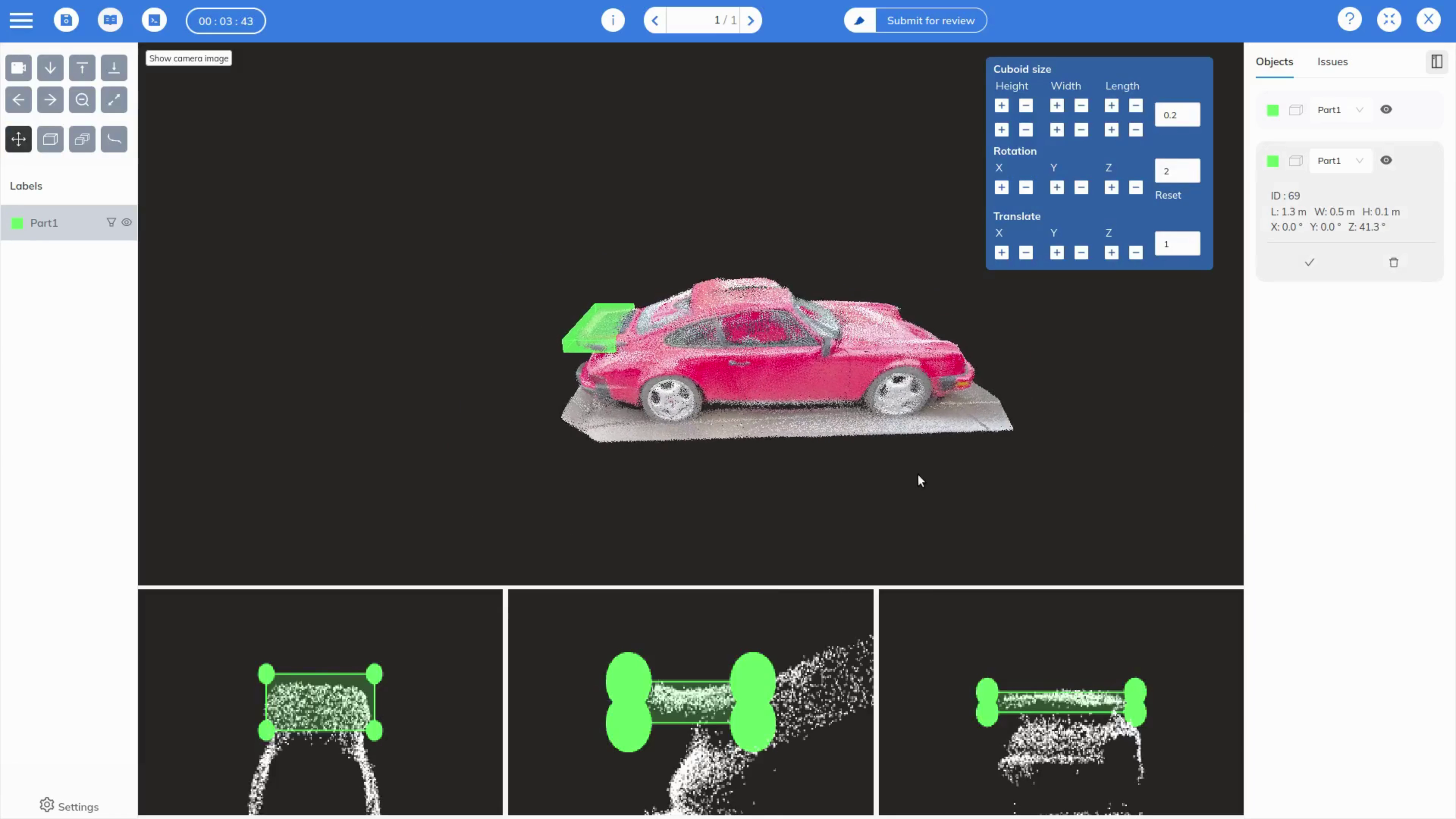Click the zoom out magnifier icon
The image size is (1456, 819).
point(82,100)
